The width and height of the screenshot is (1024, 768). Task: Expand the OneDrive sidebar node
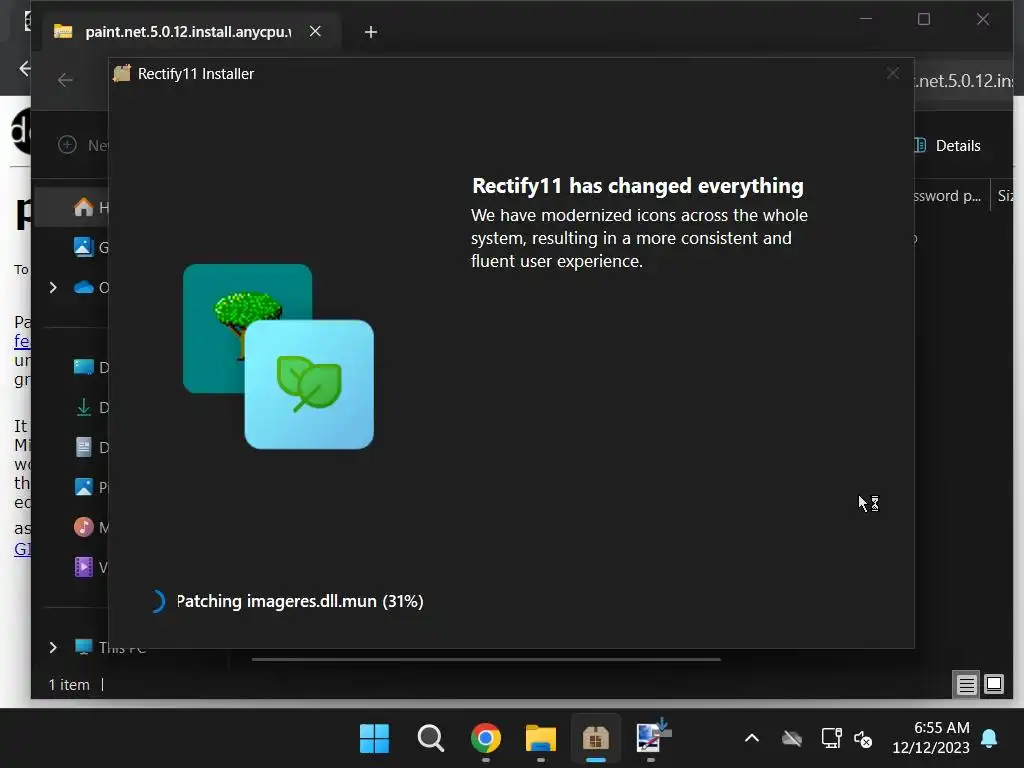pyautogui.click(x=53, y=287)
